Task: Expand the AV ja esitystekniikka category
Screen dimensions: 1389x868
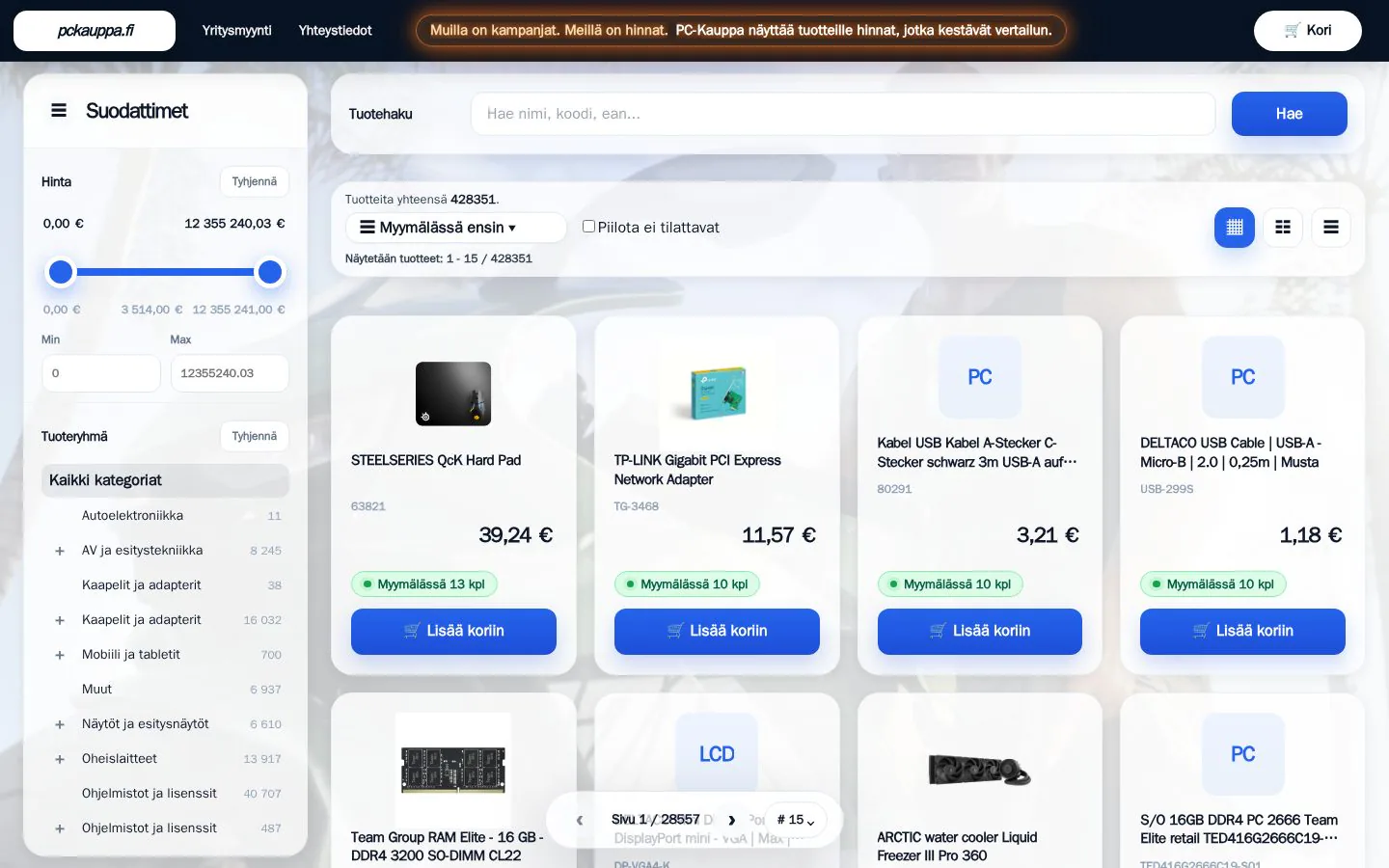Action: (x=60, y=551)
